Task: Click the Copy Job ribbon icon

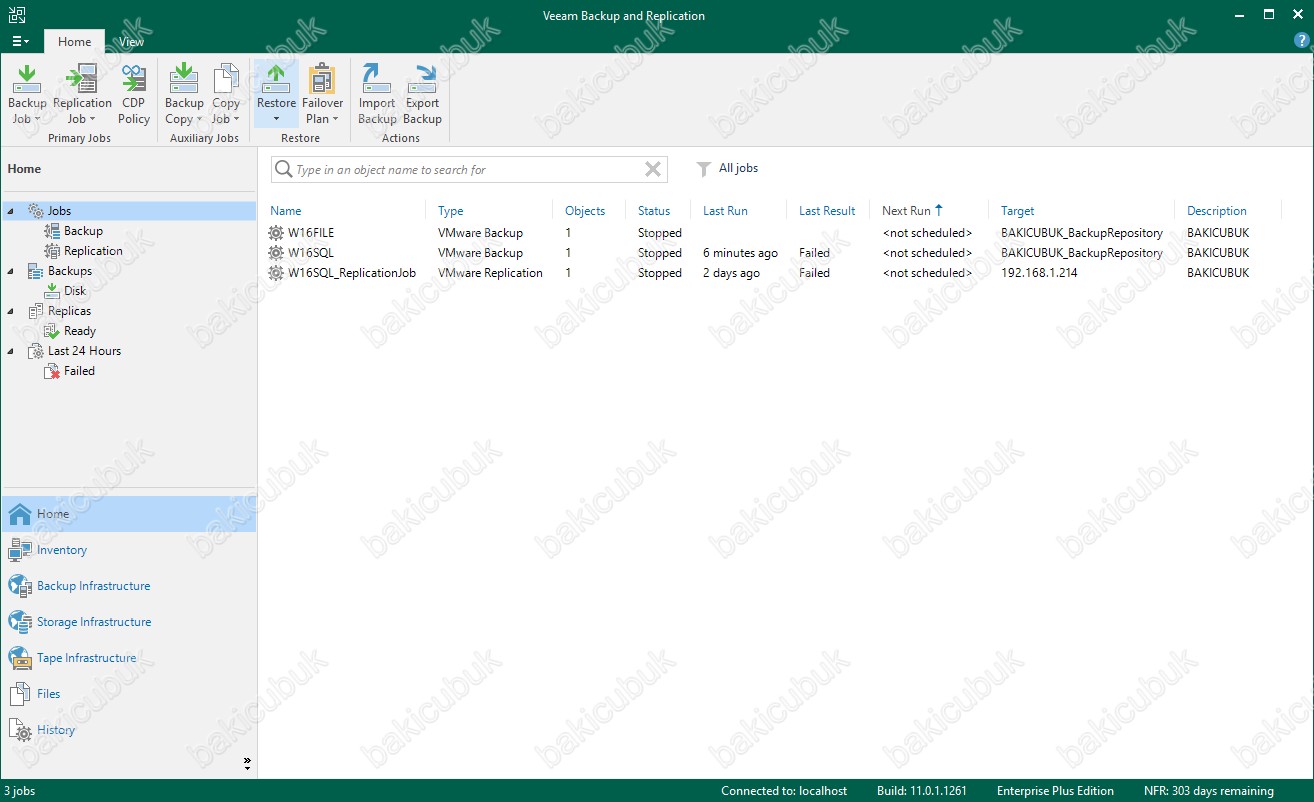Action: coord(226,79)
